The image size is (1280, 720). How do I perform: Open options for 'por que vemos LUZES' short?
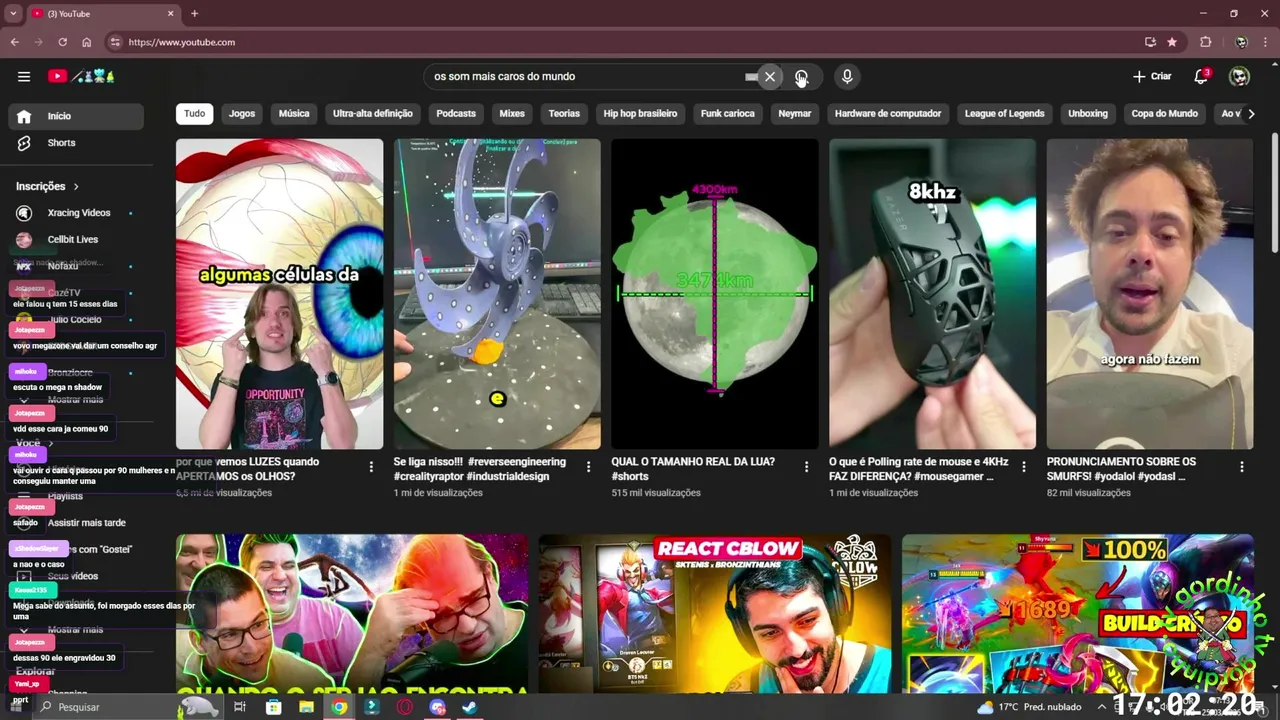click(x=371, y=467)
